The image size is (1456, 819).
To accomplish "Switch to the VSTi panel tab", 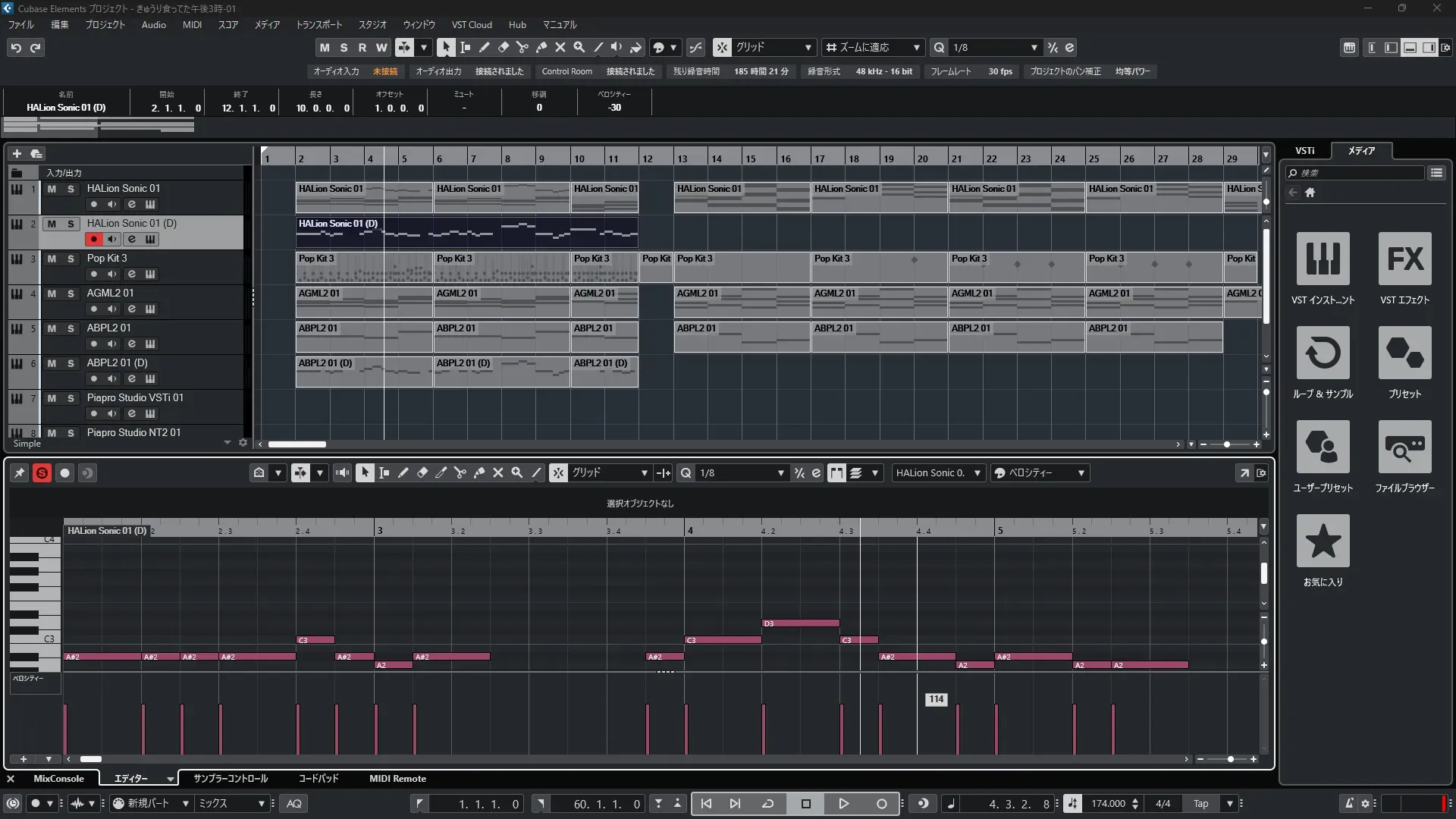I will point(1304,151).
